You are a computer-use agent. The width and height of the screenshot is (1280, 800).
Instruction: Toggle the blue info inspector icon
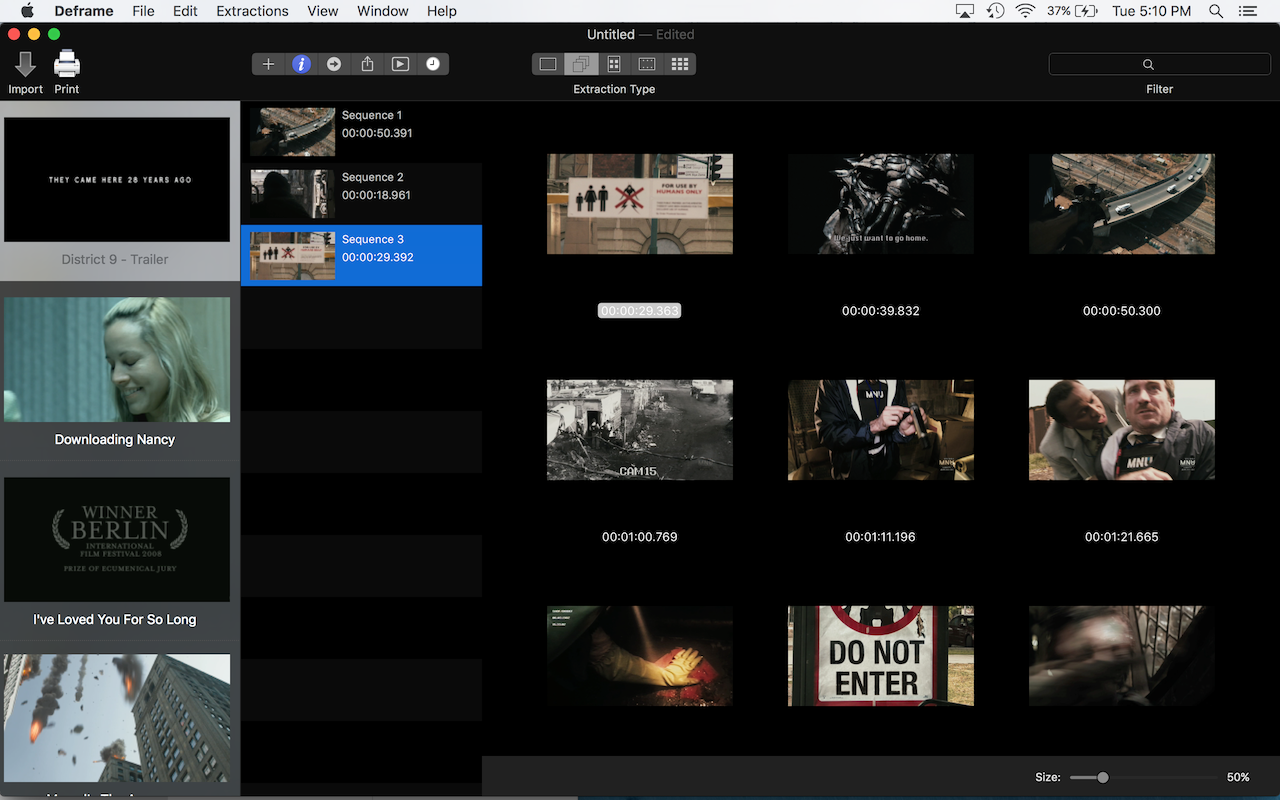click(301, 64)
